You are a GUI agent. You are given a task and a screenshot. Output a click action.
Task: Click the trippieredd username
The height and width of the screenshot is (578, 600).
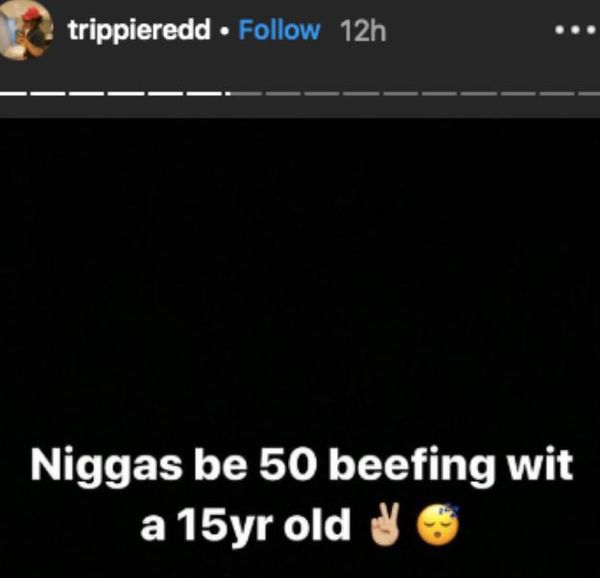(x=140, y=30)
